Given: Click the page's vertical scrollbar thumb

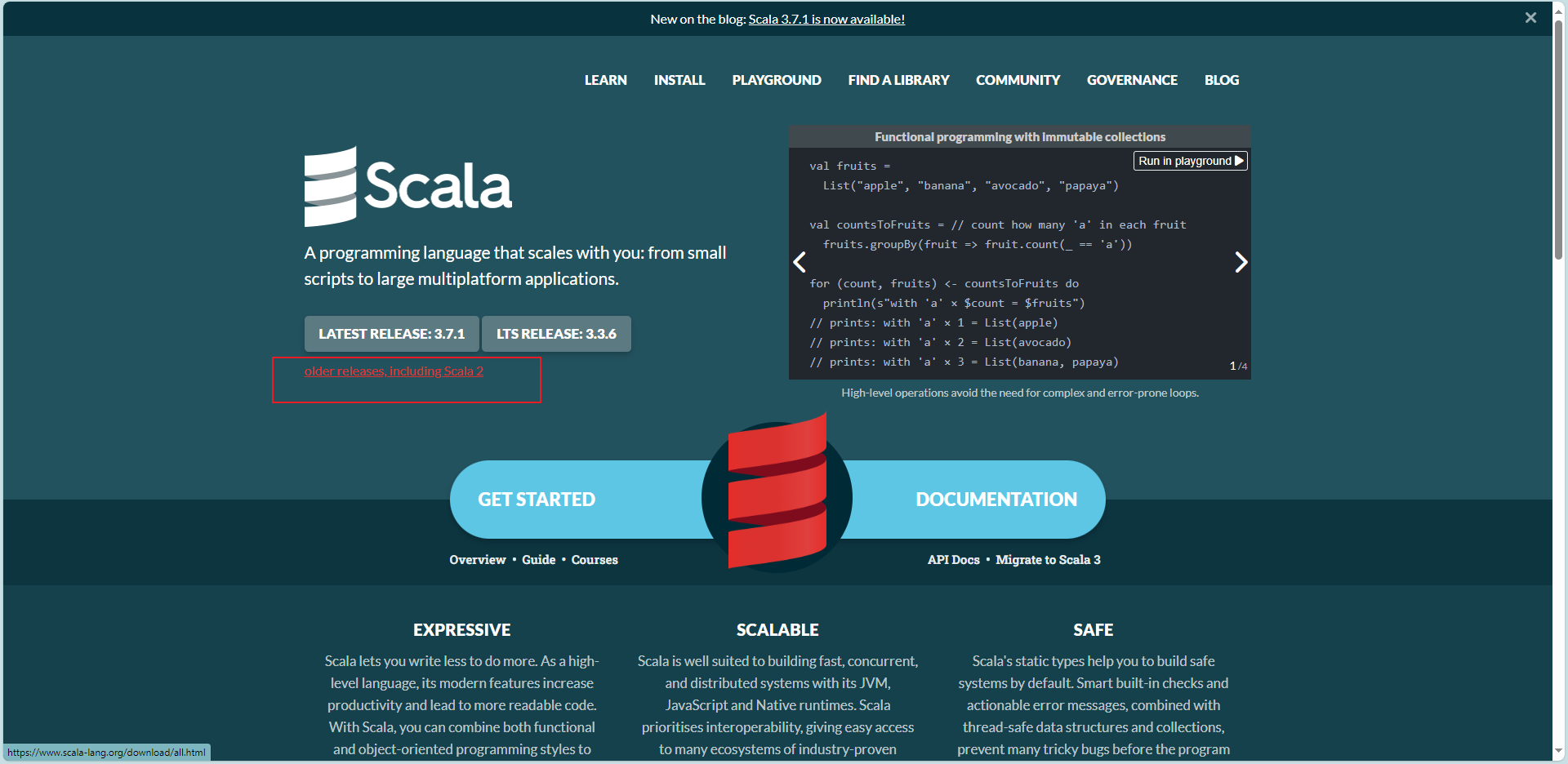Looking at the screenshot, I should (1559, 139).
